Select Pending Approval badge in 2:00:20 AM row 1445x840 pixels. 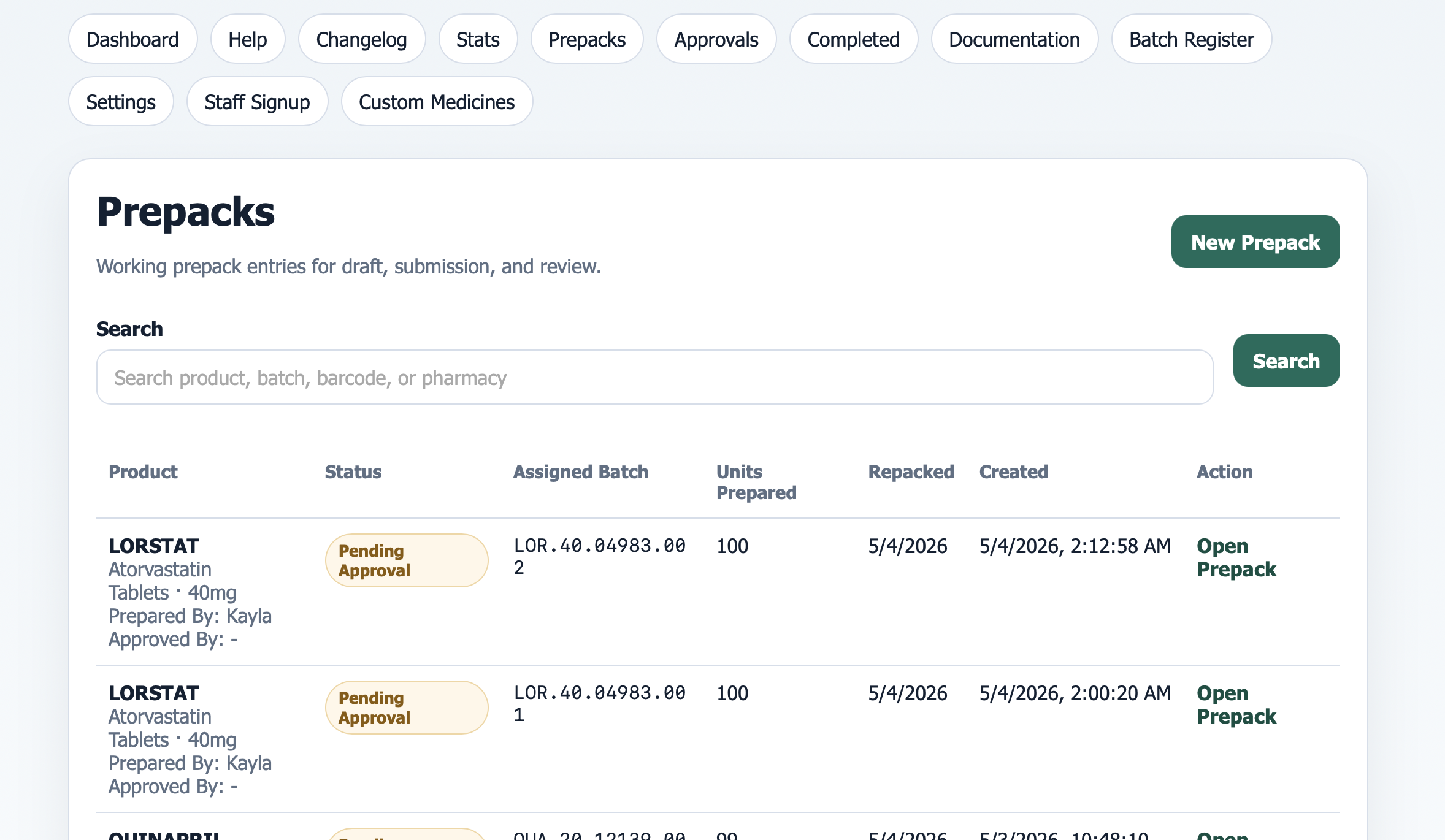click(x=407, y=708)
